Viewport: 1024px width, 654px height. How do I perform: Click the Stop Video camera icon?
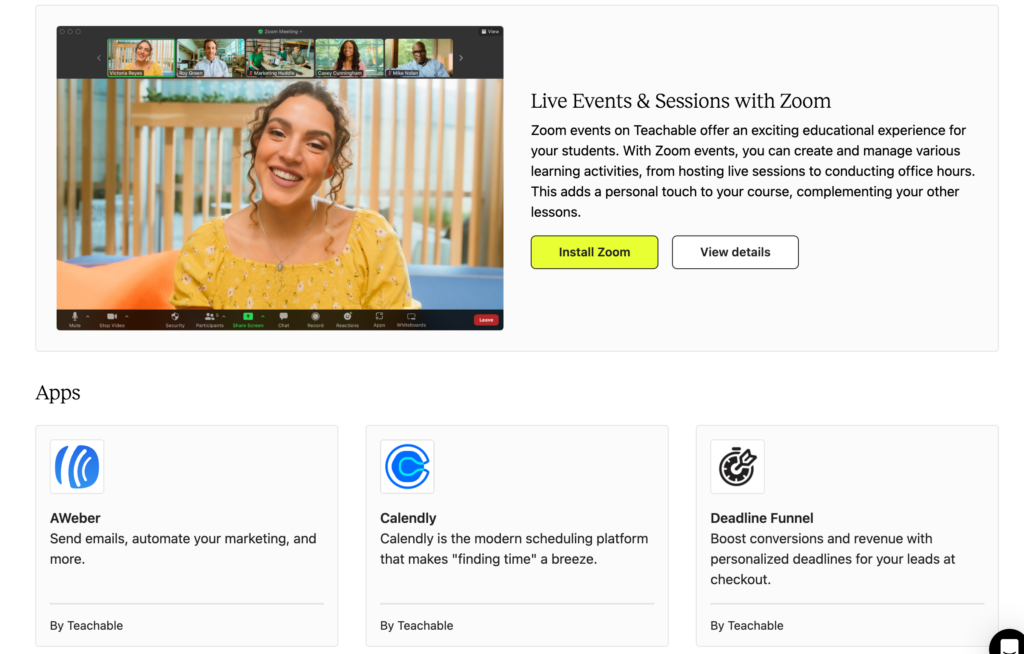pos(112,316)
